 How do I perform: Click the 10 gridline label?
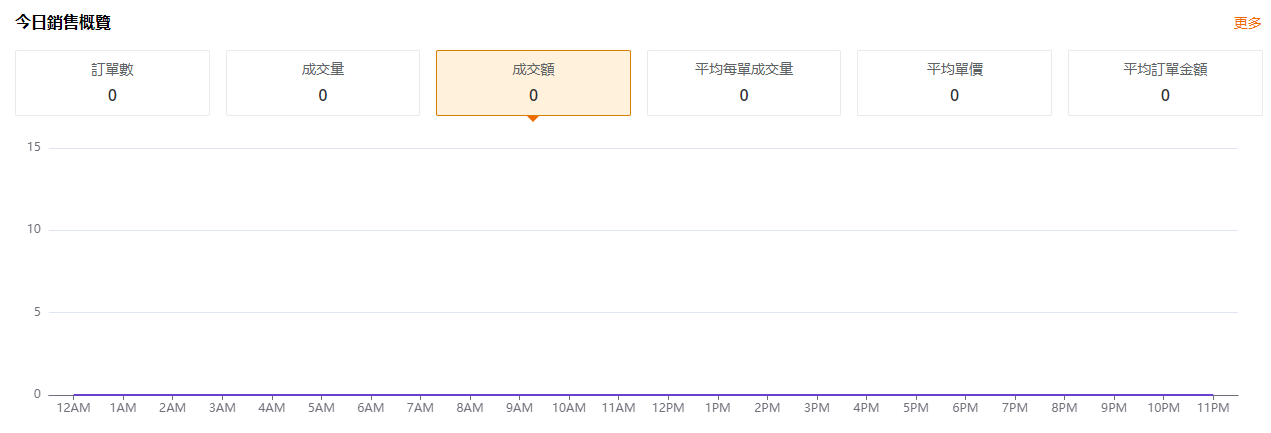pos(34,230)
